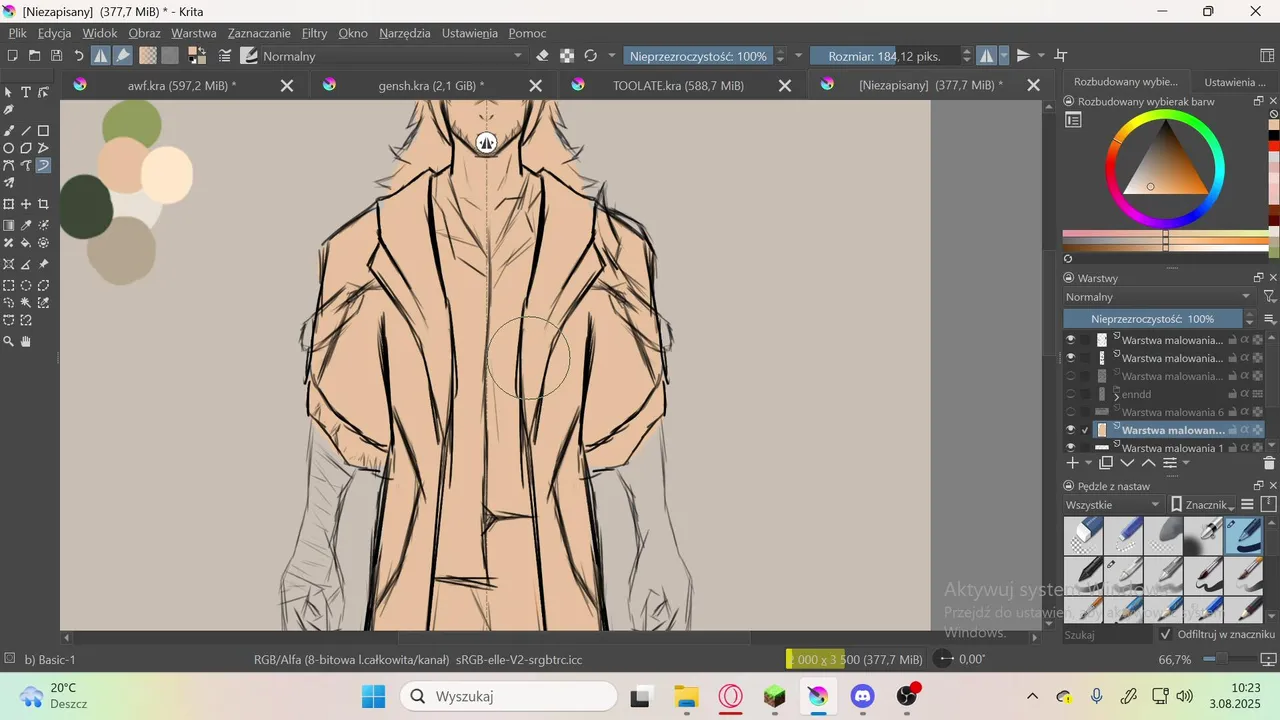Select the Crop tool
Screen dimensions: 1280x720
(x=43, y=204)
